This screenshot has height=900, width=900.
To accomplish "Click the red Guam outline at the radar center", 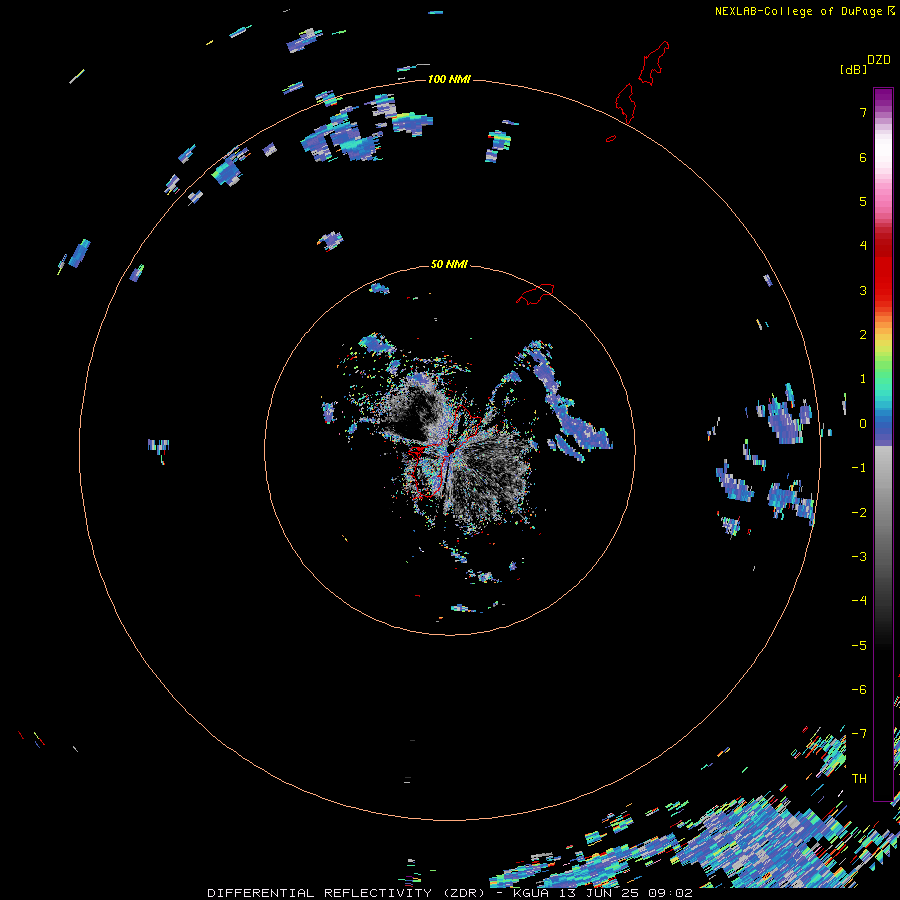I will click(x=443, y=453).
